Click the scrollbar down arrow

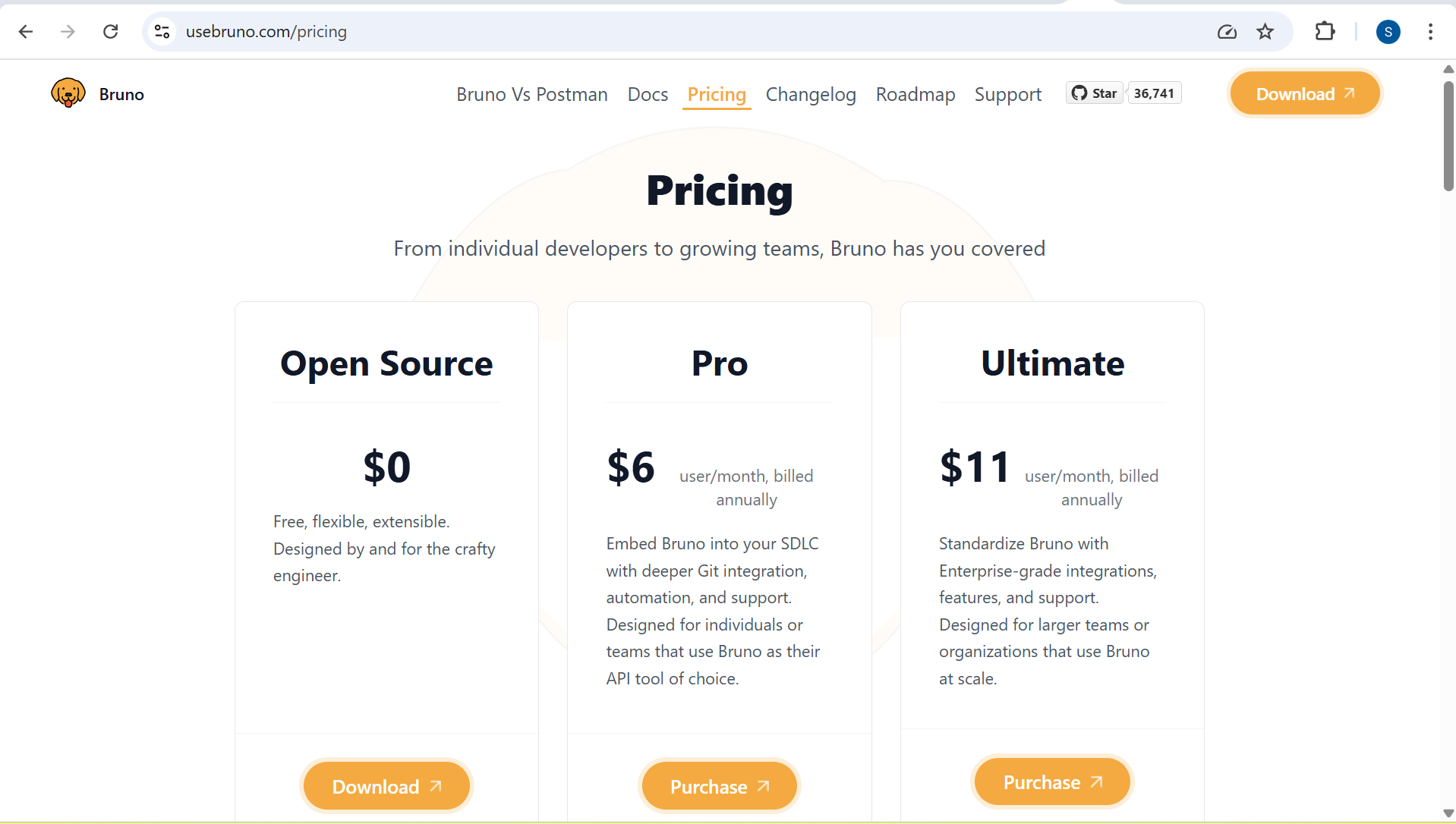click(x=1448, y=813)
